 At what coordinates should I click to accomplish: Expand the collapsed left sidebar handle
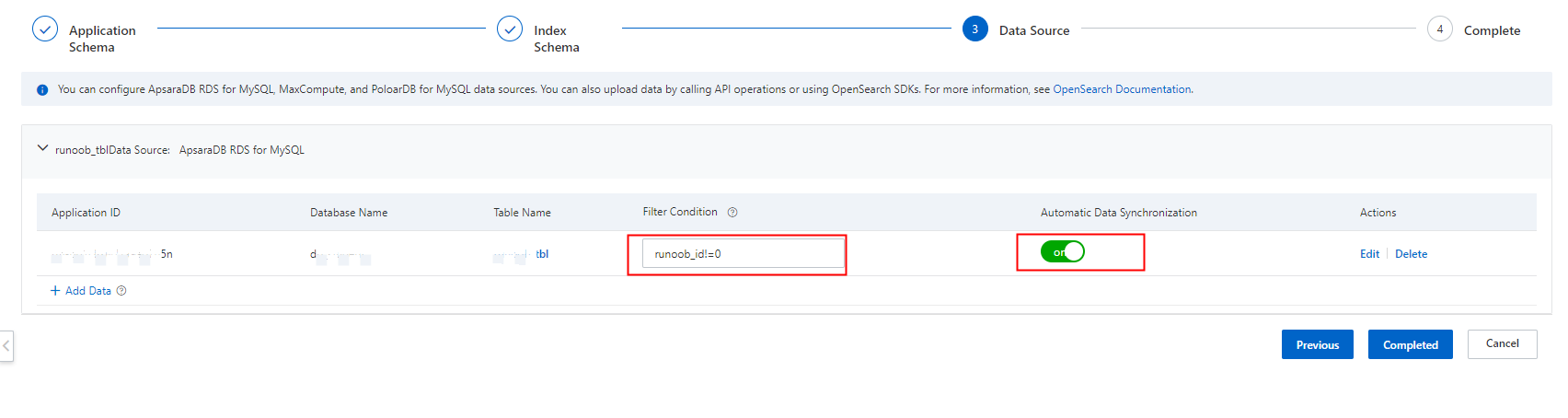click(6, 346)
